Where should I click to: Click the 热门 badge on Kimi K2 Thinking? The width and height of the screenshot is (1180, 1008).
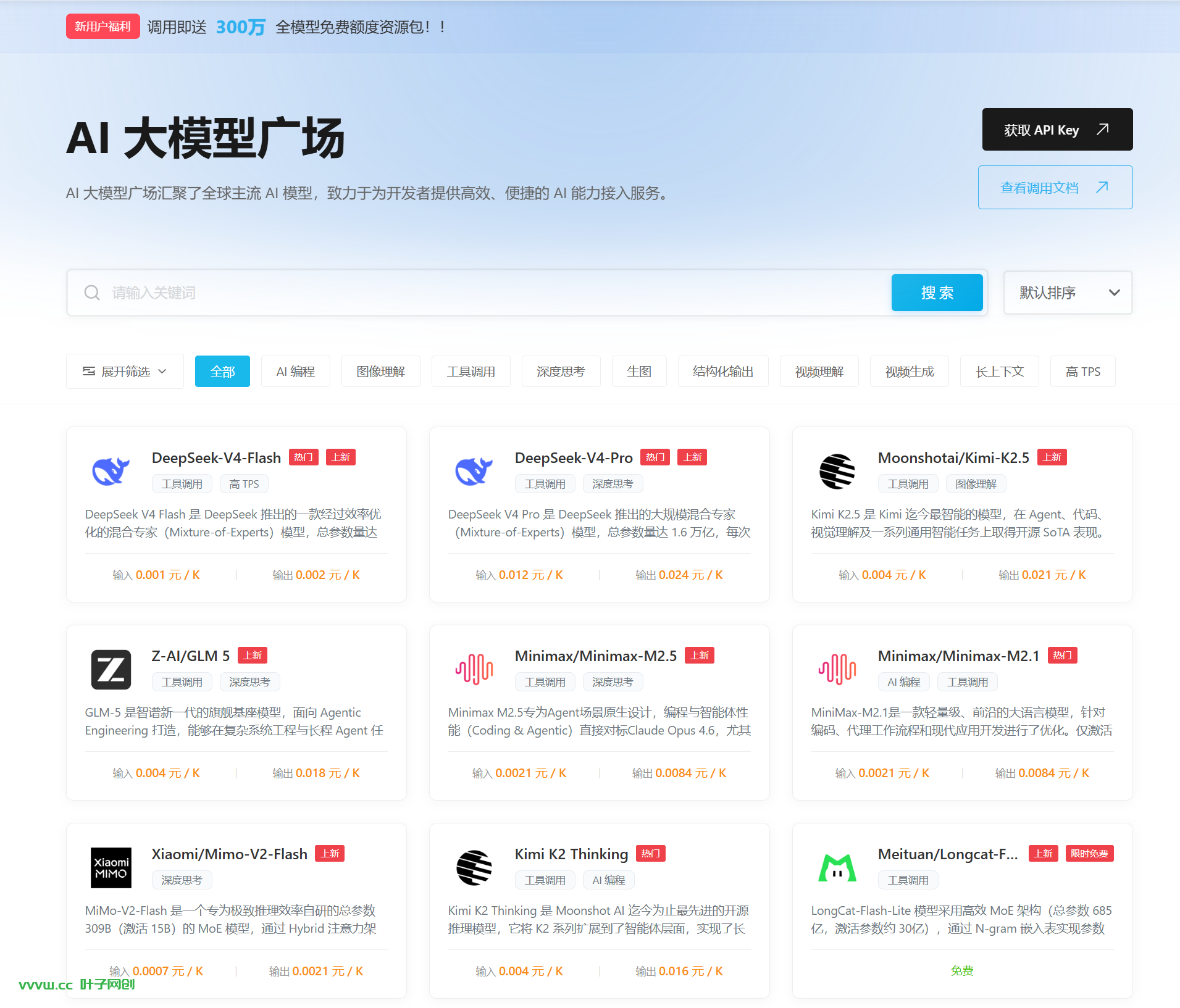pyautogui.click(x=651, y=854)
